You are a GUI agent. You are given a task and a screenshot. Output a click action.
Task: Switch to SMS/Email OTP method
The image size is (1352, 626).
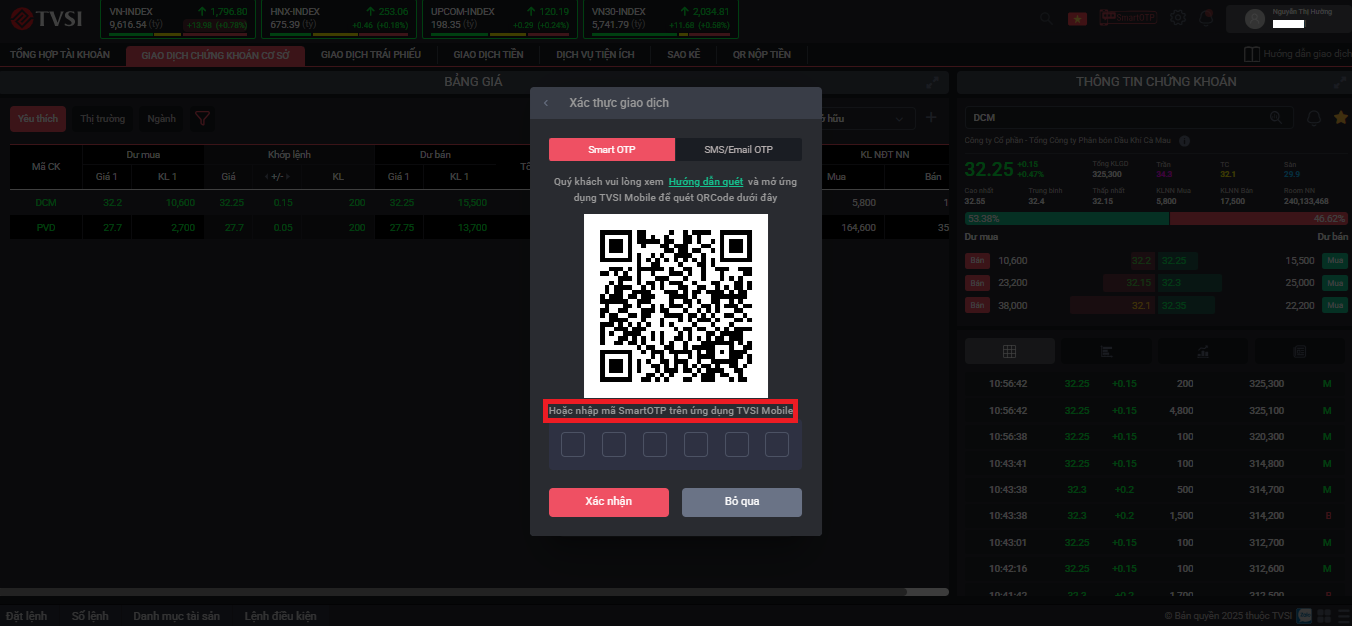point(738,150)
